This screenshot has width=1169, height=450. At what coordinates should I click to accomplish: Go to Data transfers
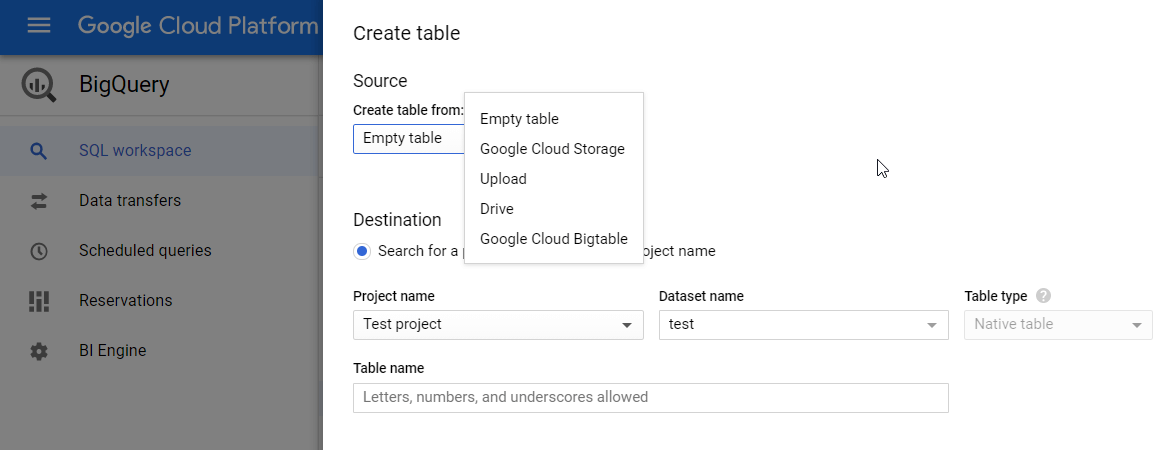pos(161,201)
